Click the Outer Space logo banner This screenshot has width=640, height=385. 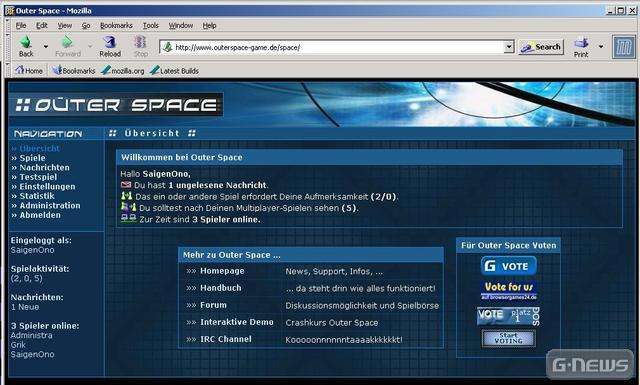[116, 105]
